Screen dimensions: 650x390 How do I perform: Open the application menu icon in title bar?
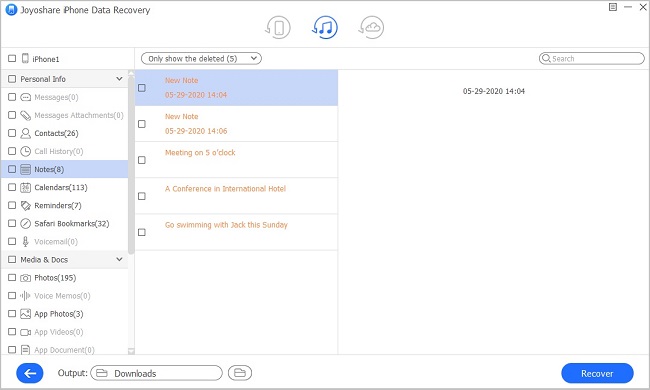pos(613,7)
